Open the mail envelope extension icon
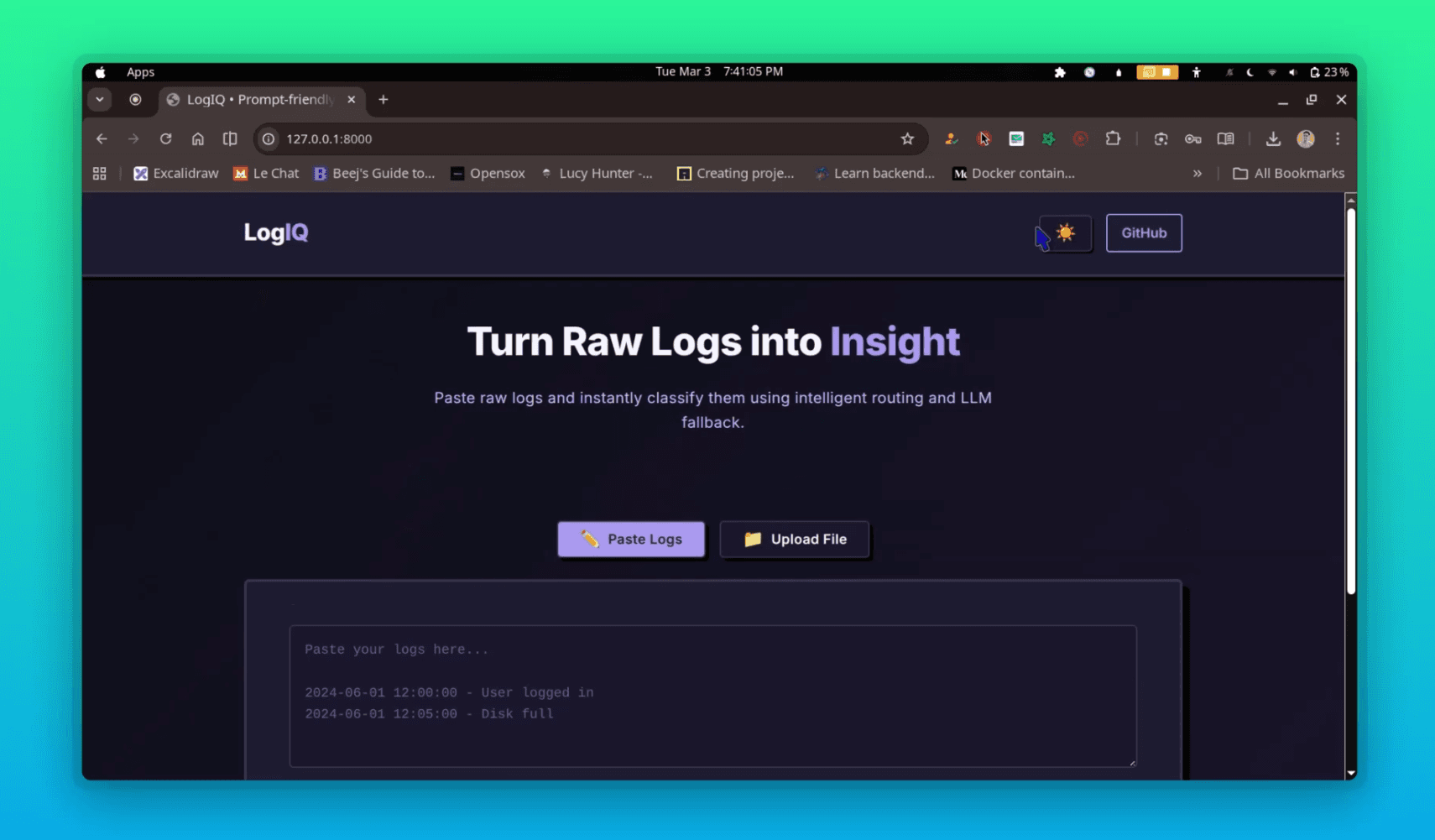 [1016, 139]
